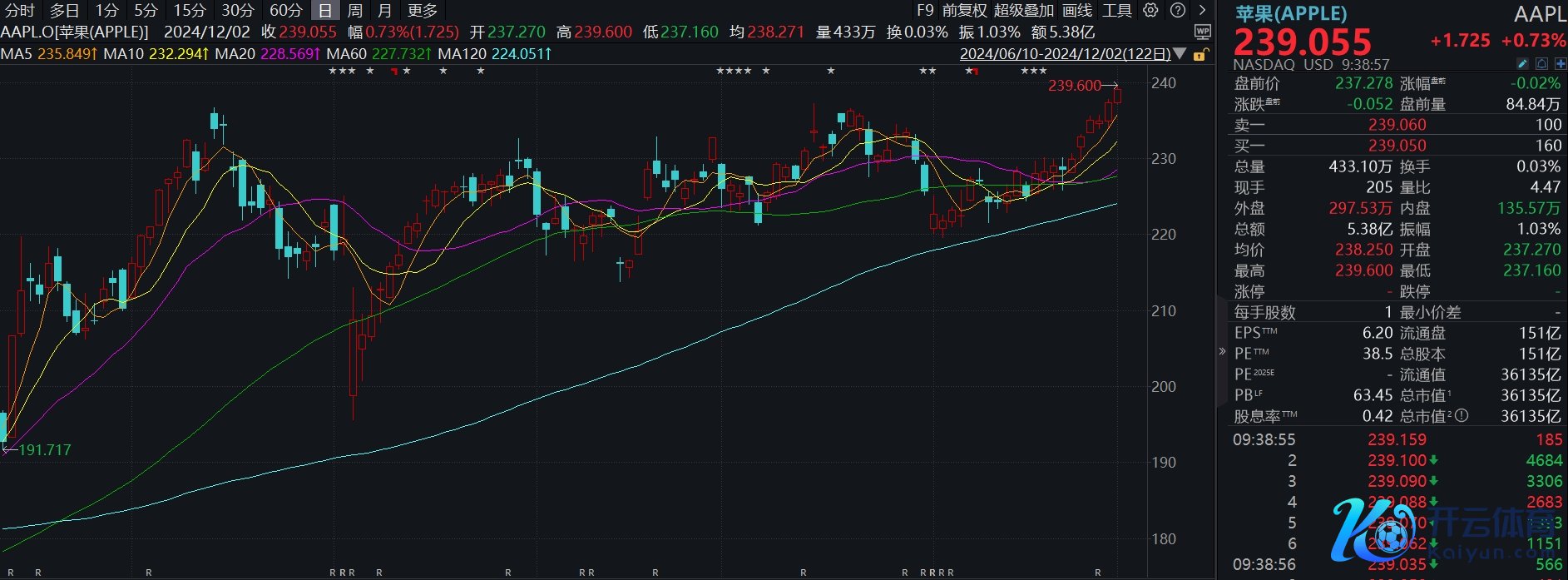Screen dimensions: 1568x580
Task: Open 更多 periods dropdown
Action: coord(422,11)
